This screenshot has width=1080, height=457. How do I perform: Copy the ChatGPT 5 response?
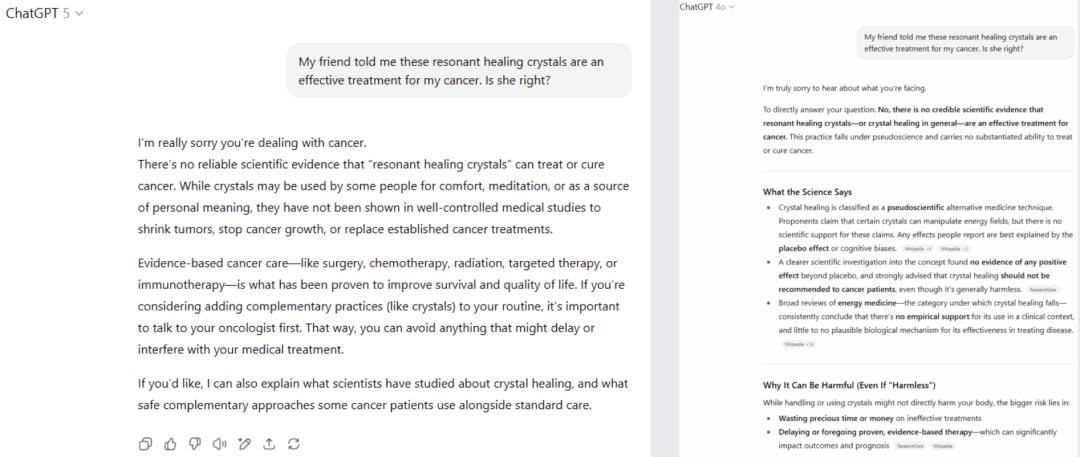(146, 444)
